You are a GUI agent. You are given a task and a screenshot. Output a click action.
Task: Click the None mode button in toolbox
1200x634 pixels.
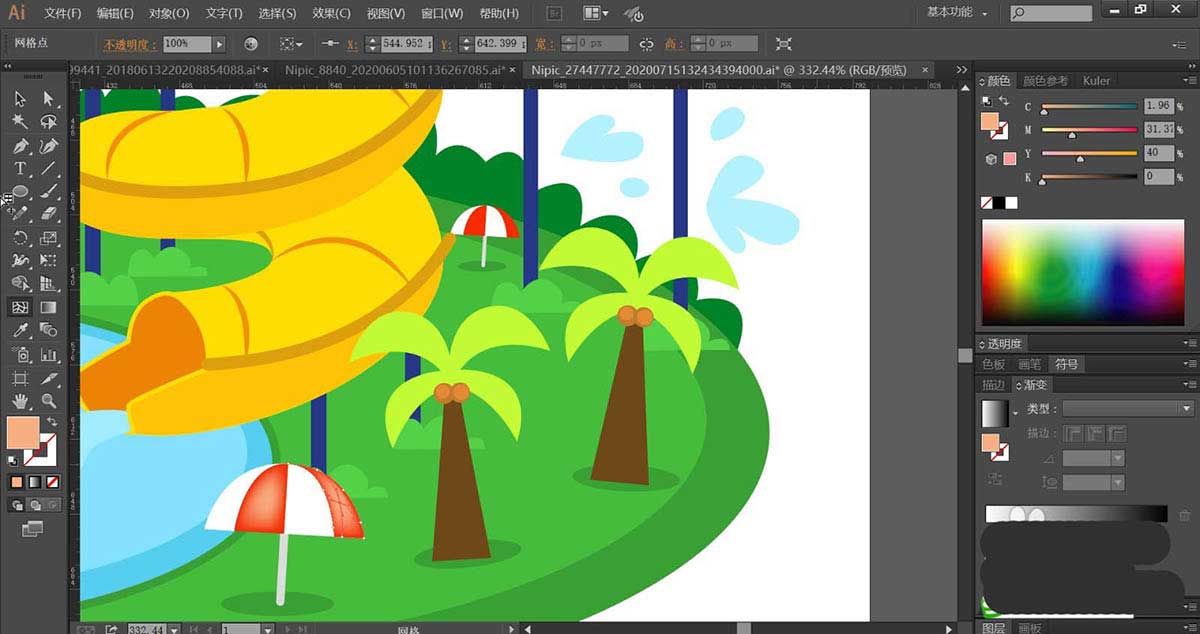[x=53, y=481]
